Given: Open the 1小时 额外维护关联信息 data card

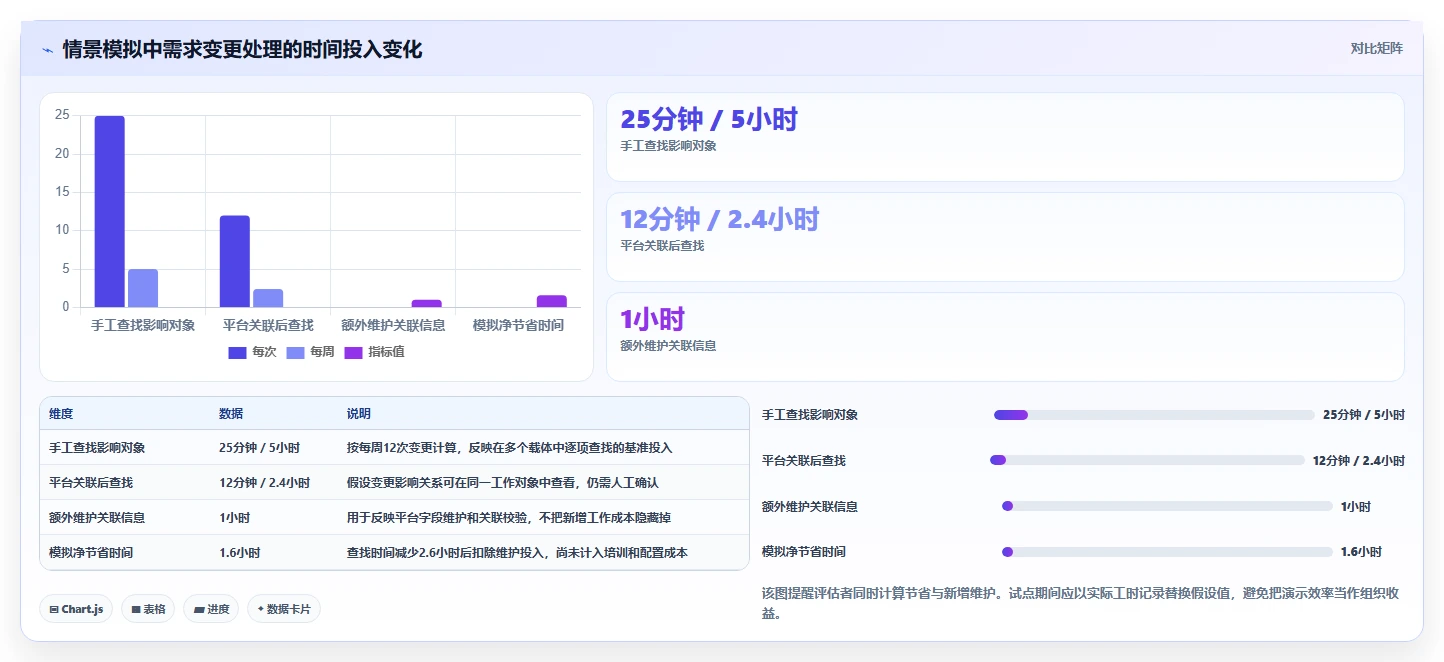Looking at the screenshot, I should coord(1005,337).
